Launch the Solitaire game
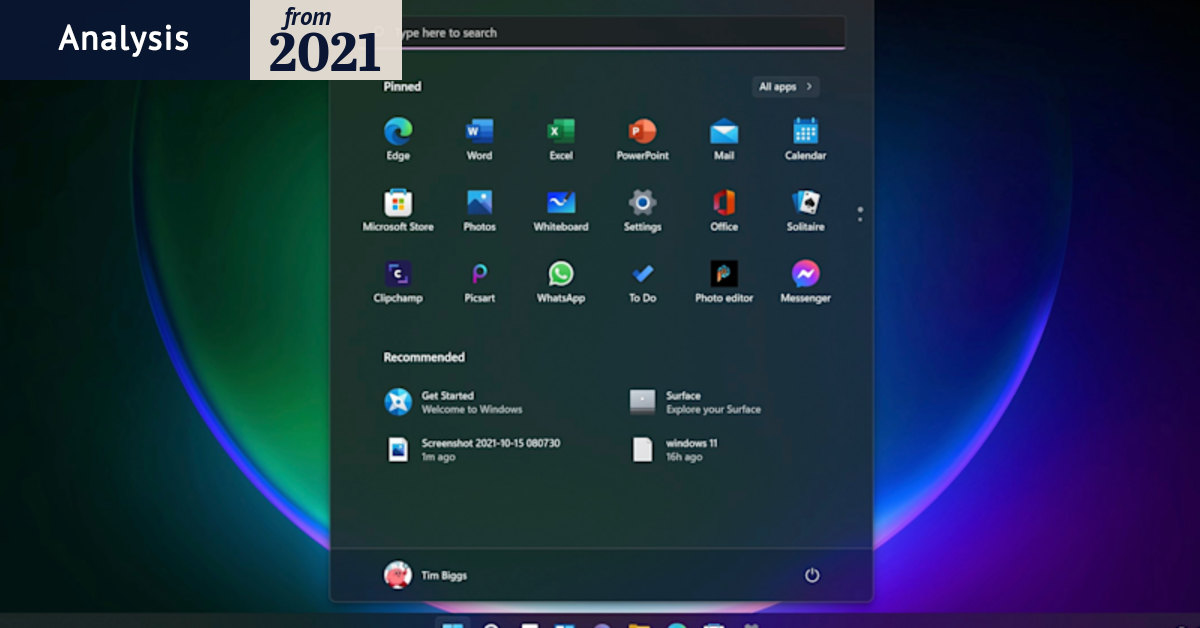 [805, 210]
